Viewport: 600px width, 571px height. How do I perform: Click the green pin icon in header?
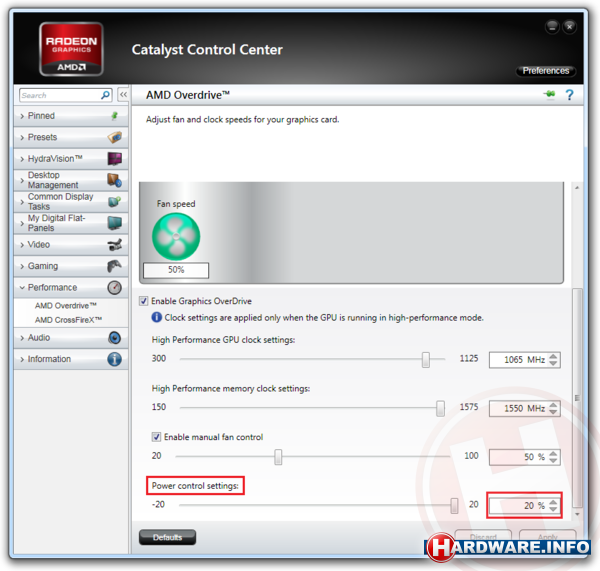[x=548, y=95]
